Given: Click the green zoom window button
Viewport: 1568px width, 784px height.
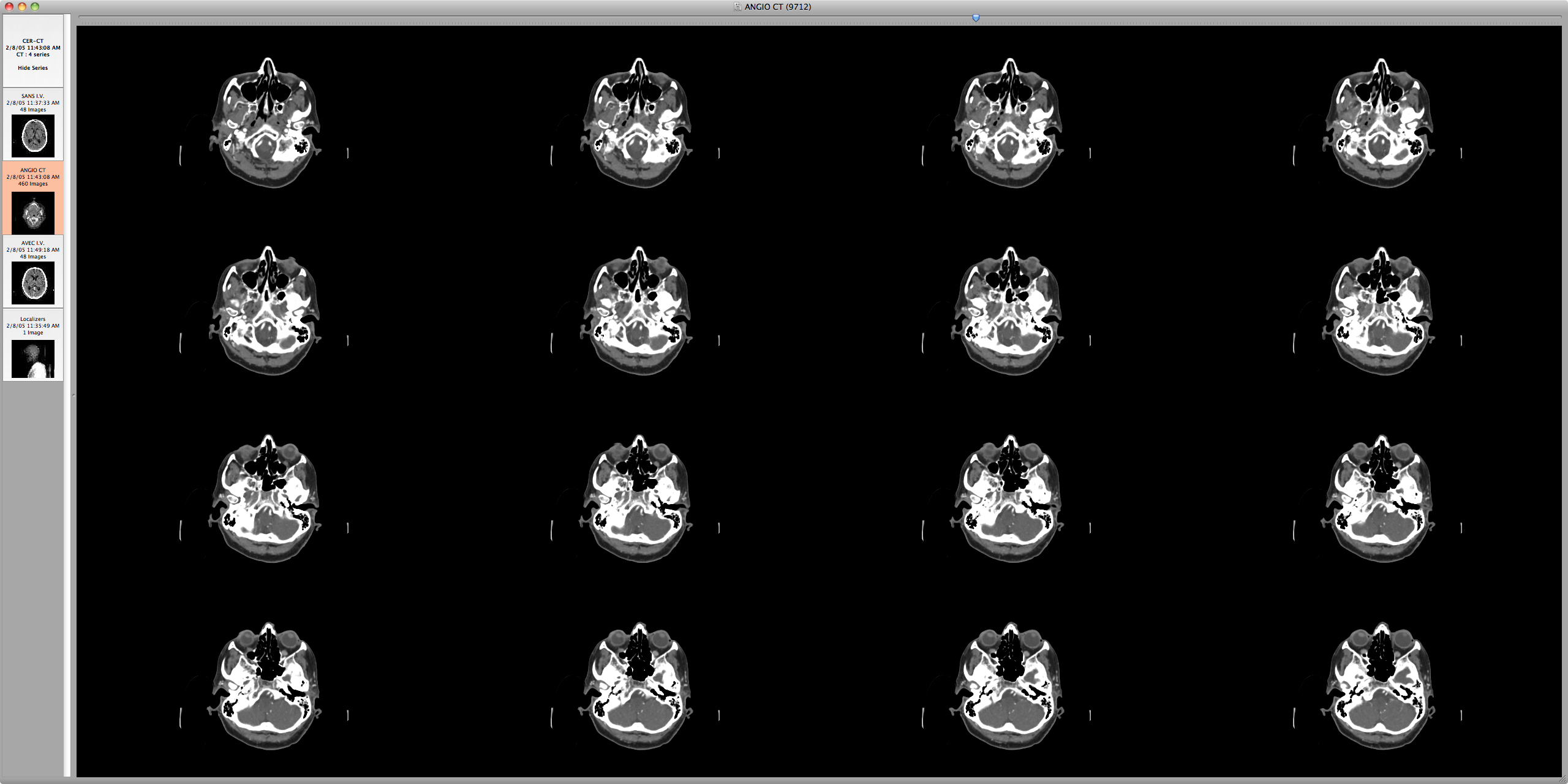Looking at the screenshot, I should pos(35,7).
